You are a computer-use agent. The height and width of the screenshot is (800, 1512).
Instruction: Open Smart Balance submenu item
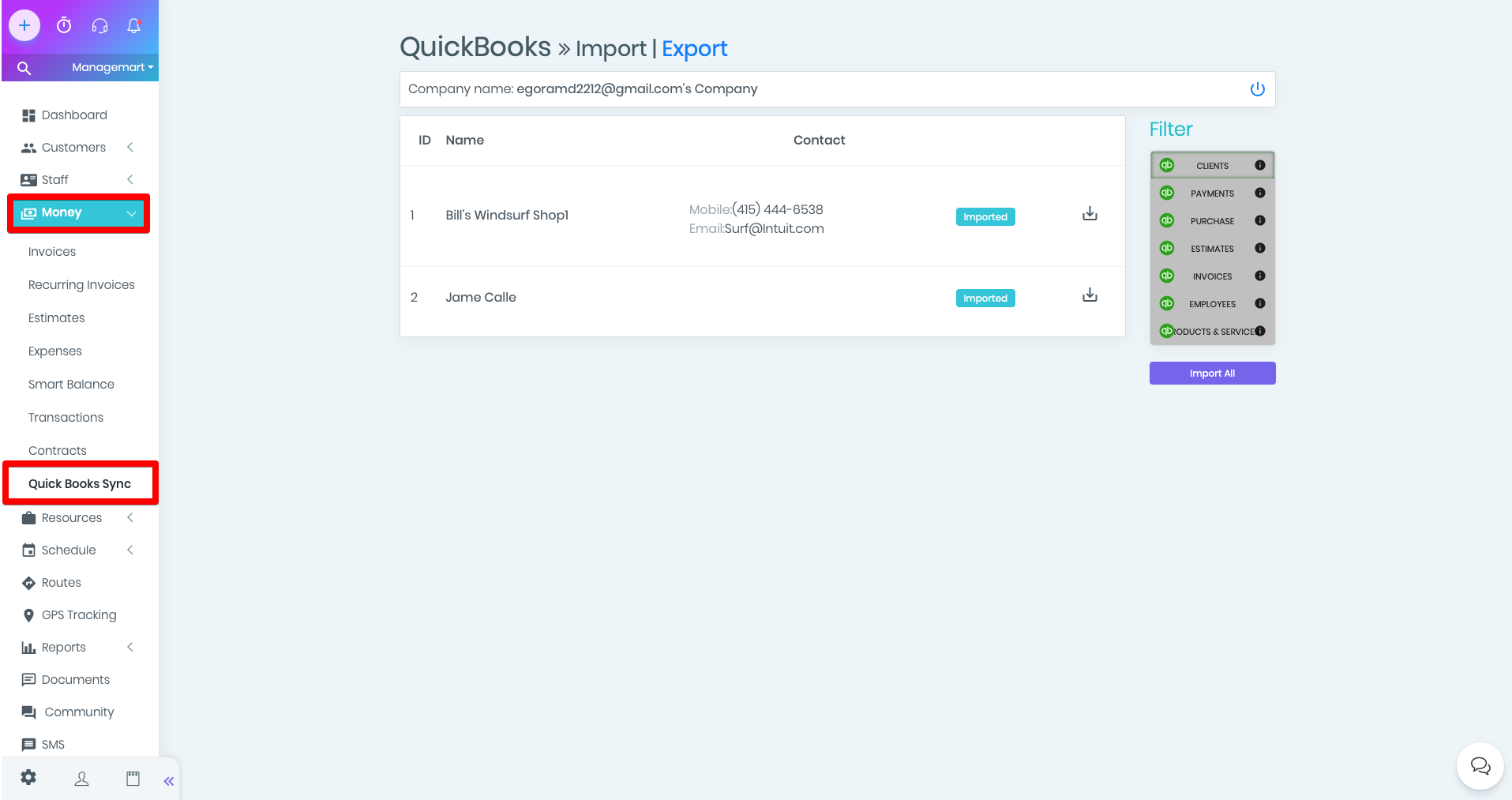[x=71, y=385]
